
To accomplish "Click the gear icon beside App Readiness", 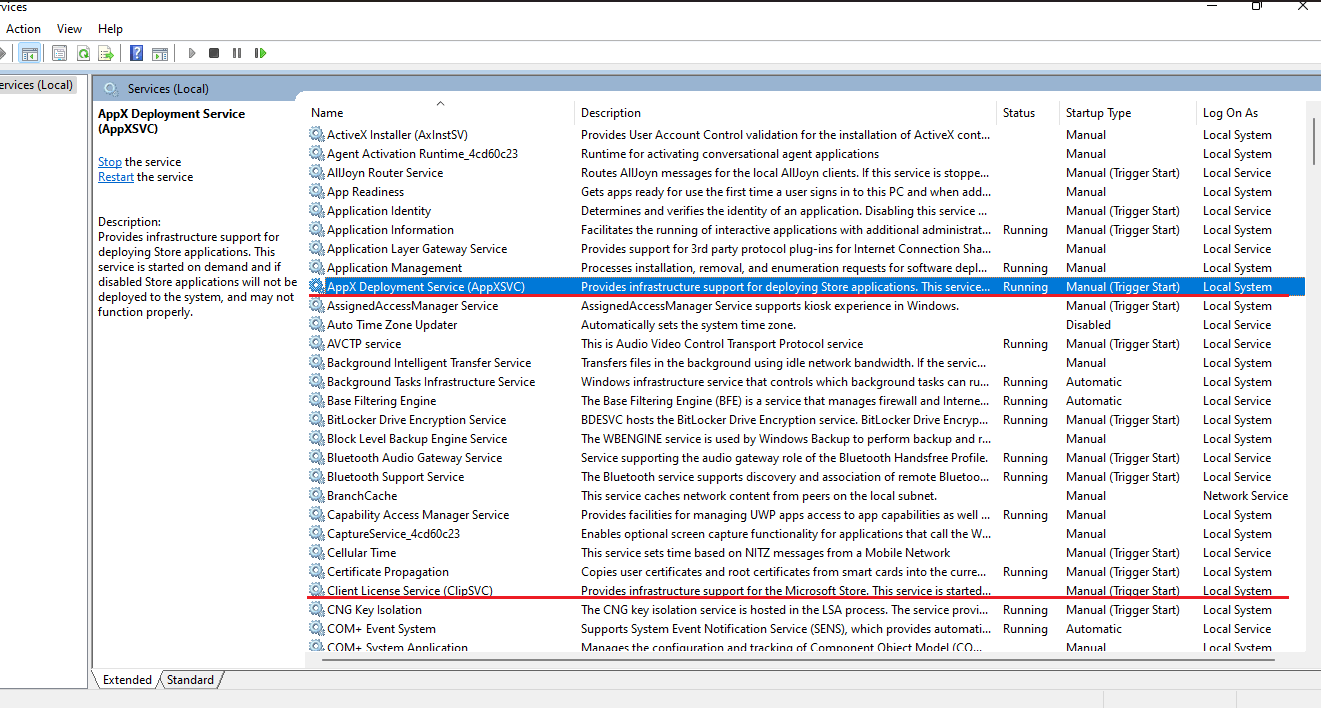I will click(x=317, y=192).
